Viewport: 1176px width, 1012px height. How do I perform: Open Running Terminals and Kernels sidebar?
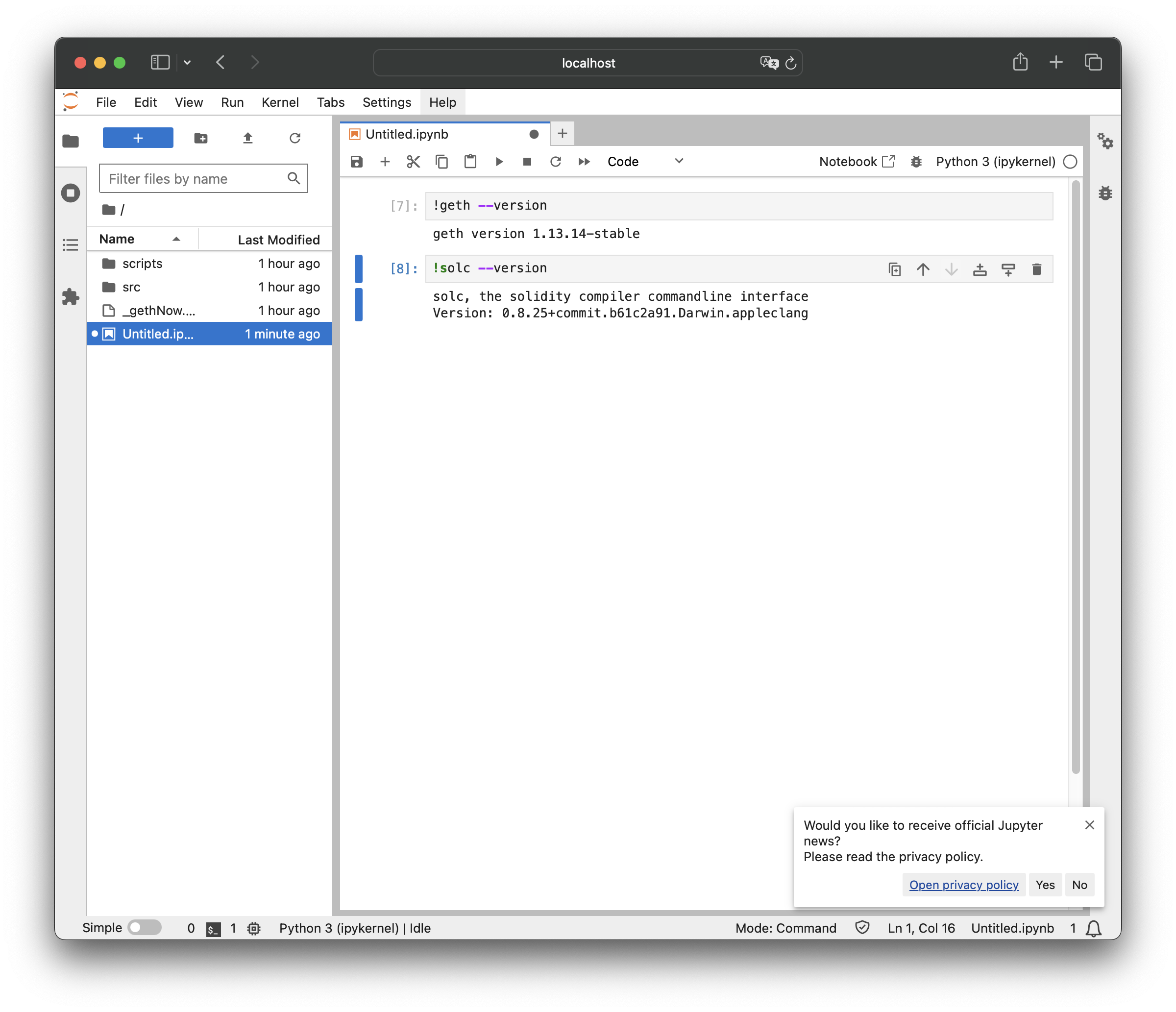(x=71, y=193)
